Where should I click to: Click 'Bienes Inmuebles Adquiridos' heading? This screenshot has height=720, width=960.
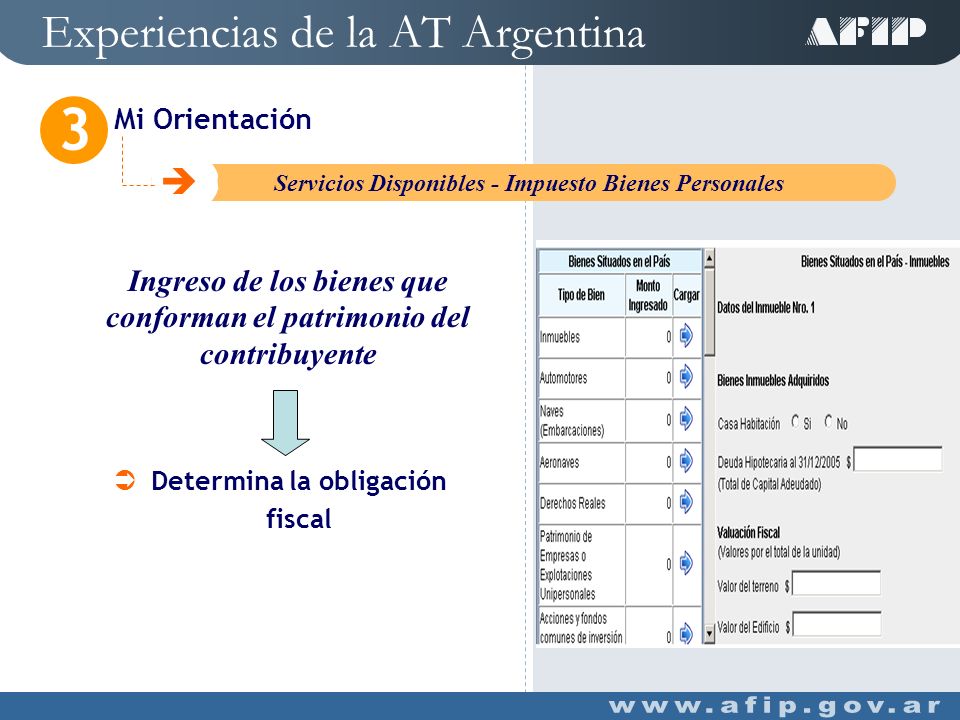coord(773,380)
